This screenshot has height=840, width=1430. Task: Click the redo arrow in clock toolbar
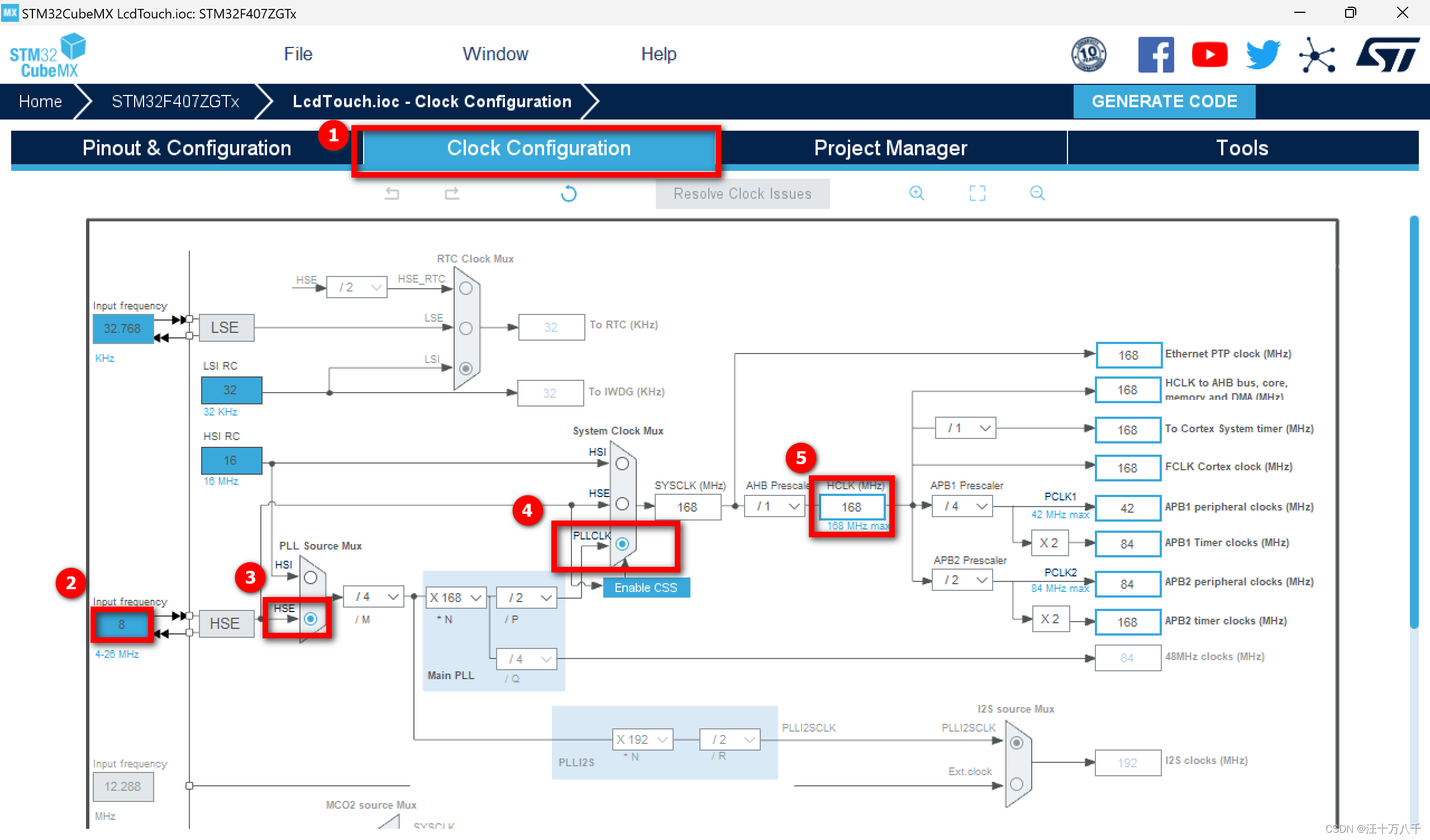[x=452, y=194]
